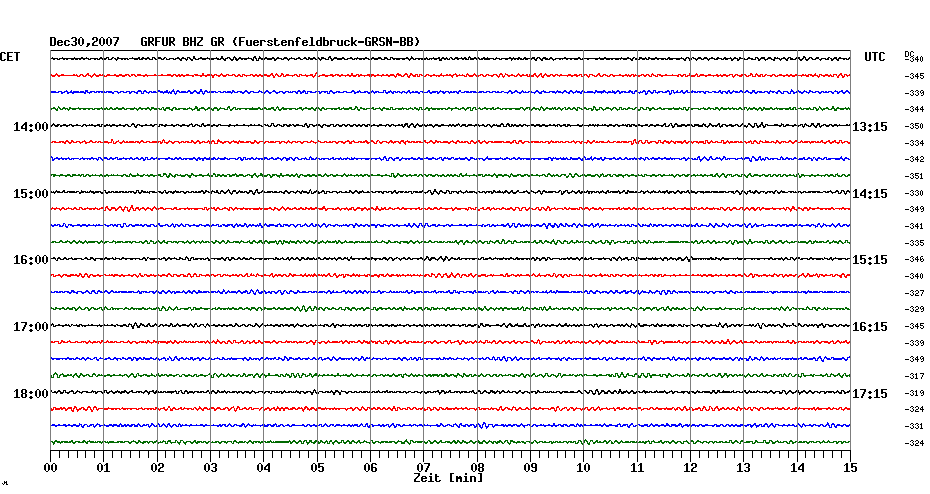This screenshot has width=930, height=494.
Task: Click the DC offset value "-344"
Action: [x=914, y=110]
